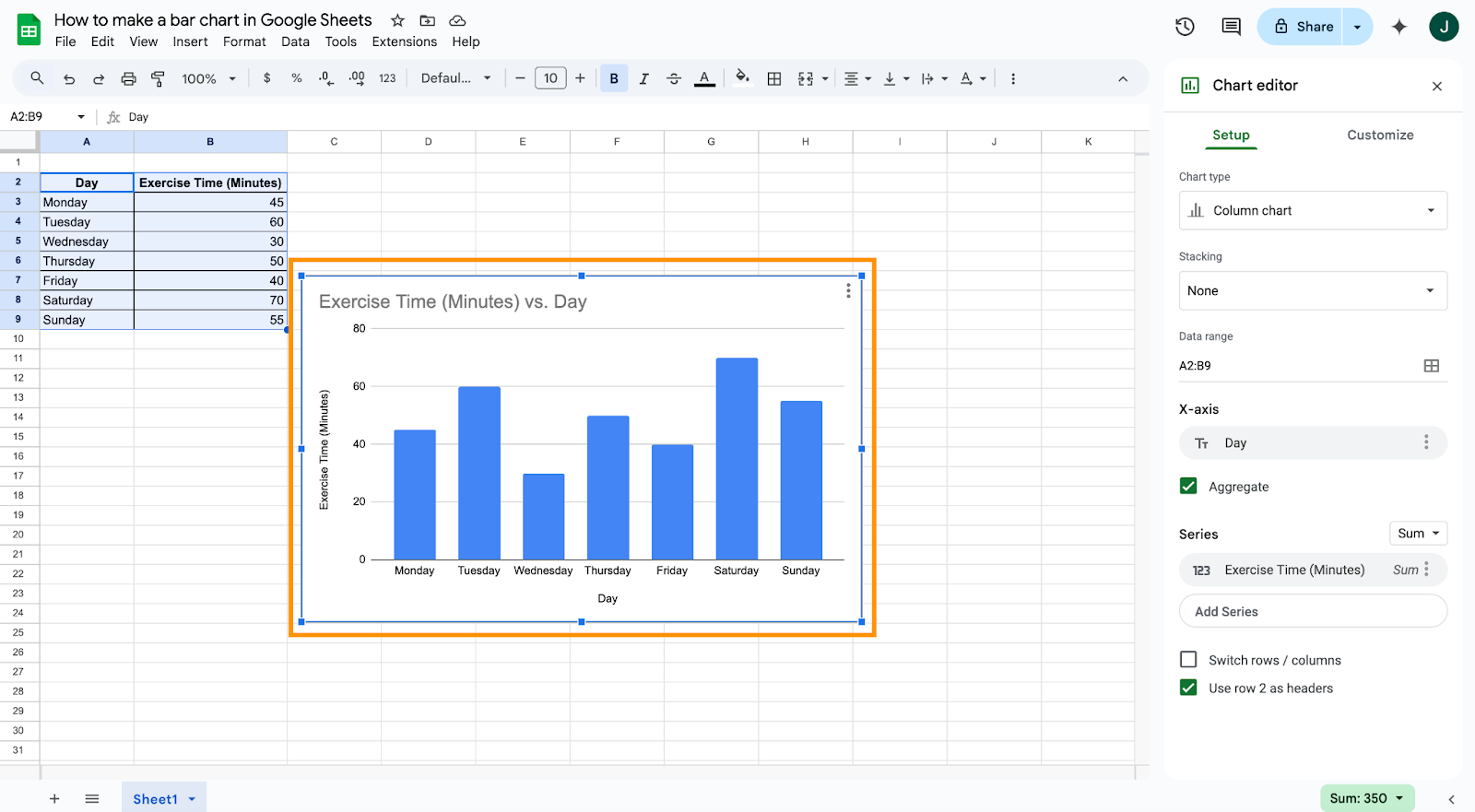Increase decimal places icon
Viewport: 1475px width, 812px height.
[357, 78]
